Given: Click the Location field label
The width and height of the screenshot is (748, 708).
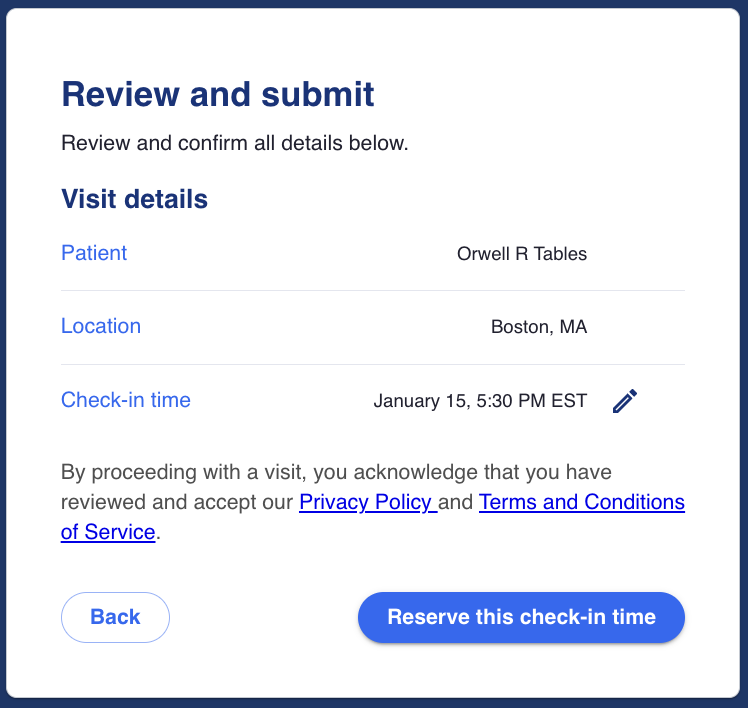Looking at the screenshot, I should click(101, 326).
